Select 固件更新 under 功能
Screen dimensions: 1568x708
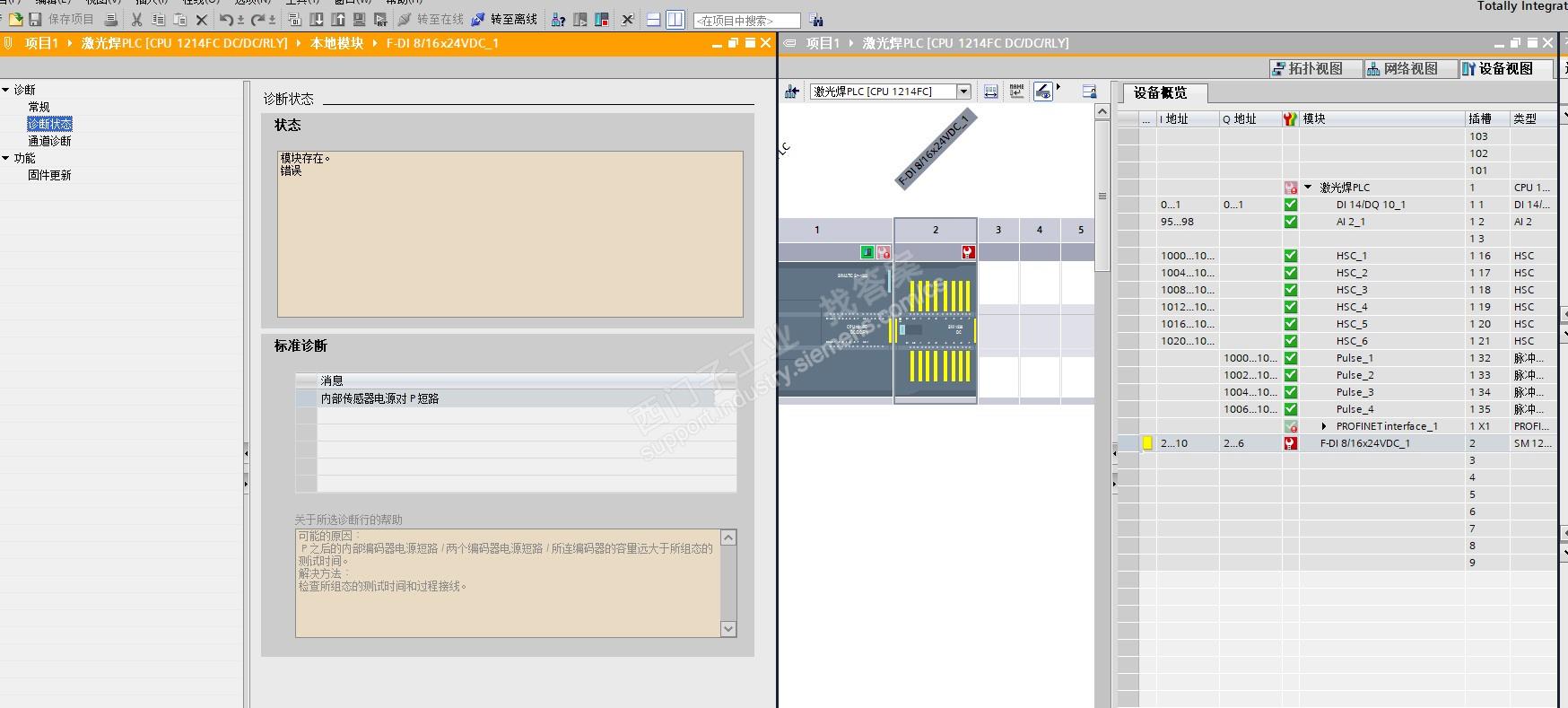tap(49, 175)
